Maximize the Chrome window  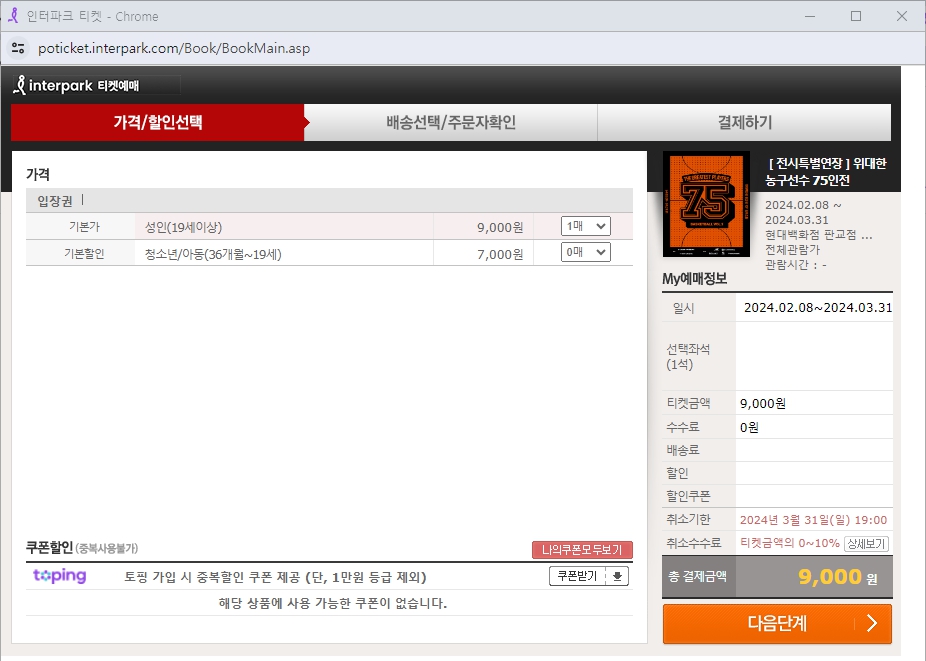coord(856,16)
